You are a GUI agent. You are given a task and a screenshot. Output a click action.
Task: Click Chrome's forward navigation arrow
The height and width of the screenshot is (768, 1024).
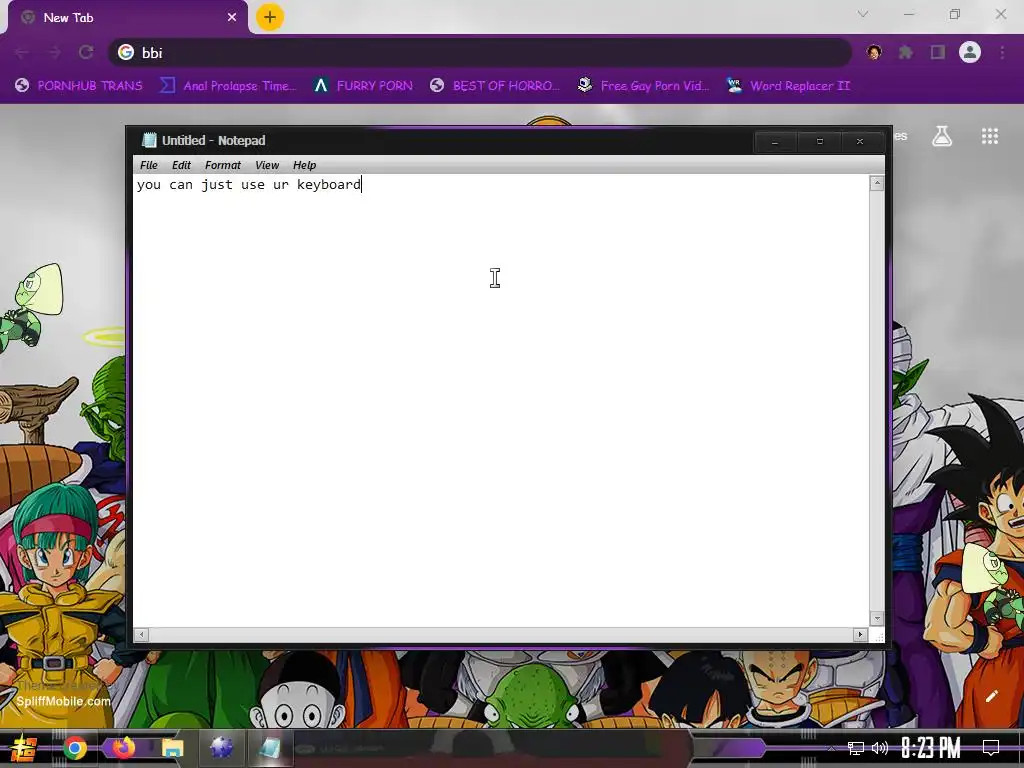click(54, 52)
